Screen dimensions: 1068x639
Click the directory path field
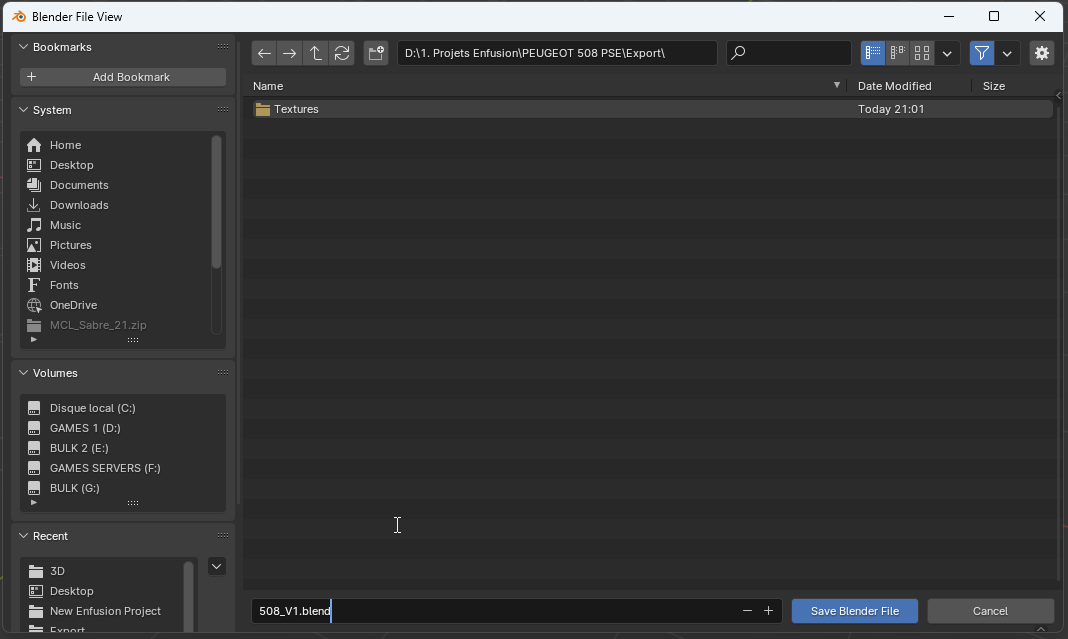[x=557, y=53]
